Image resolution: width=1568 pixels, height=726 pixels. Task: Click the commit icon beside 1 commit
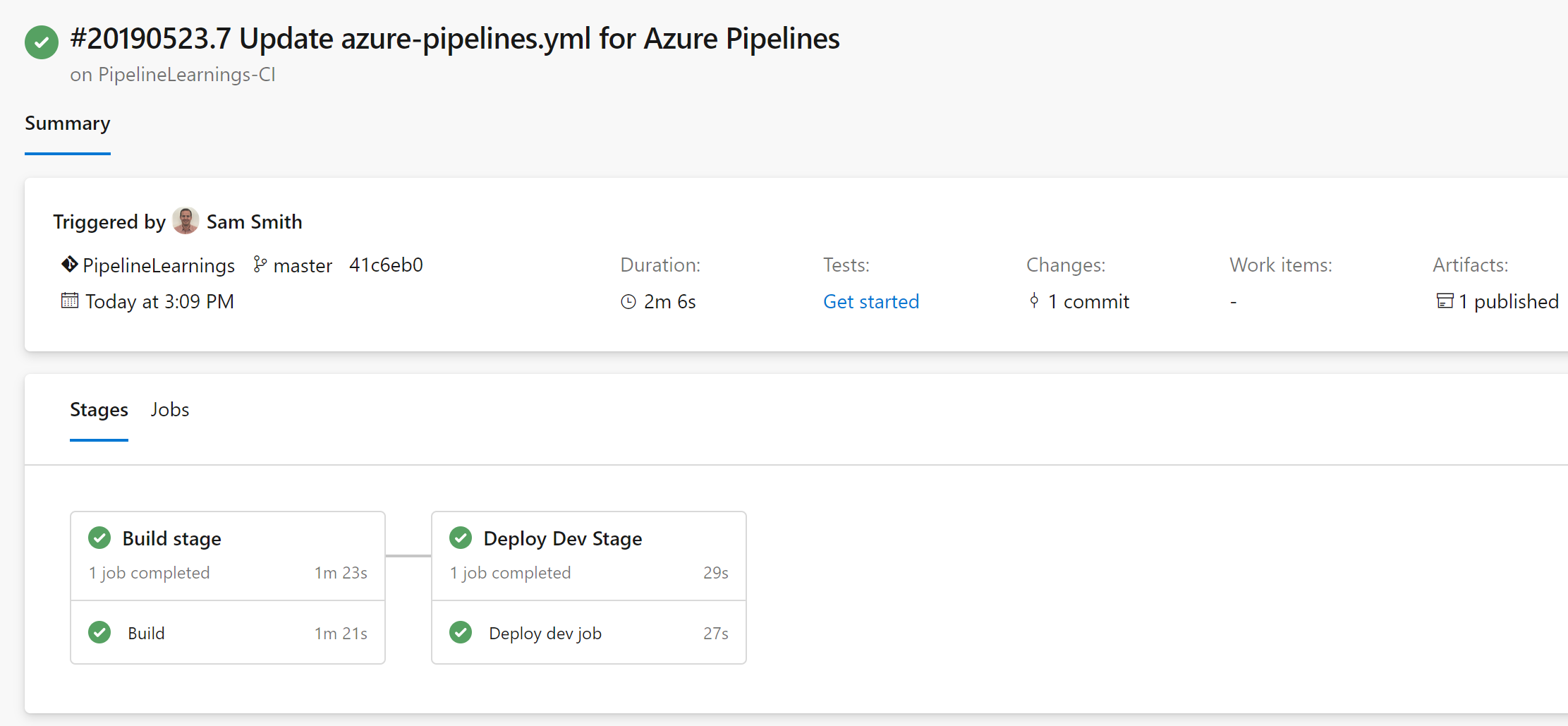(1034, 301)
